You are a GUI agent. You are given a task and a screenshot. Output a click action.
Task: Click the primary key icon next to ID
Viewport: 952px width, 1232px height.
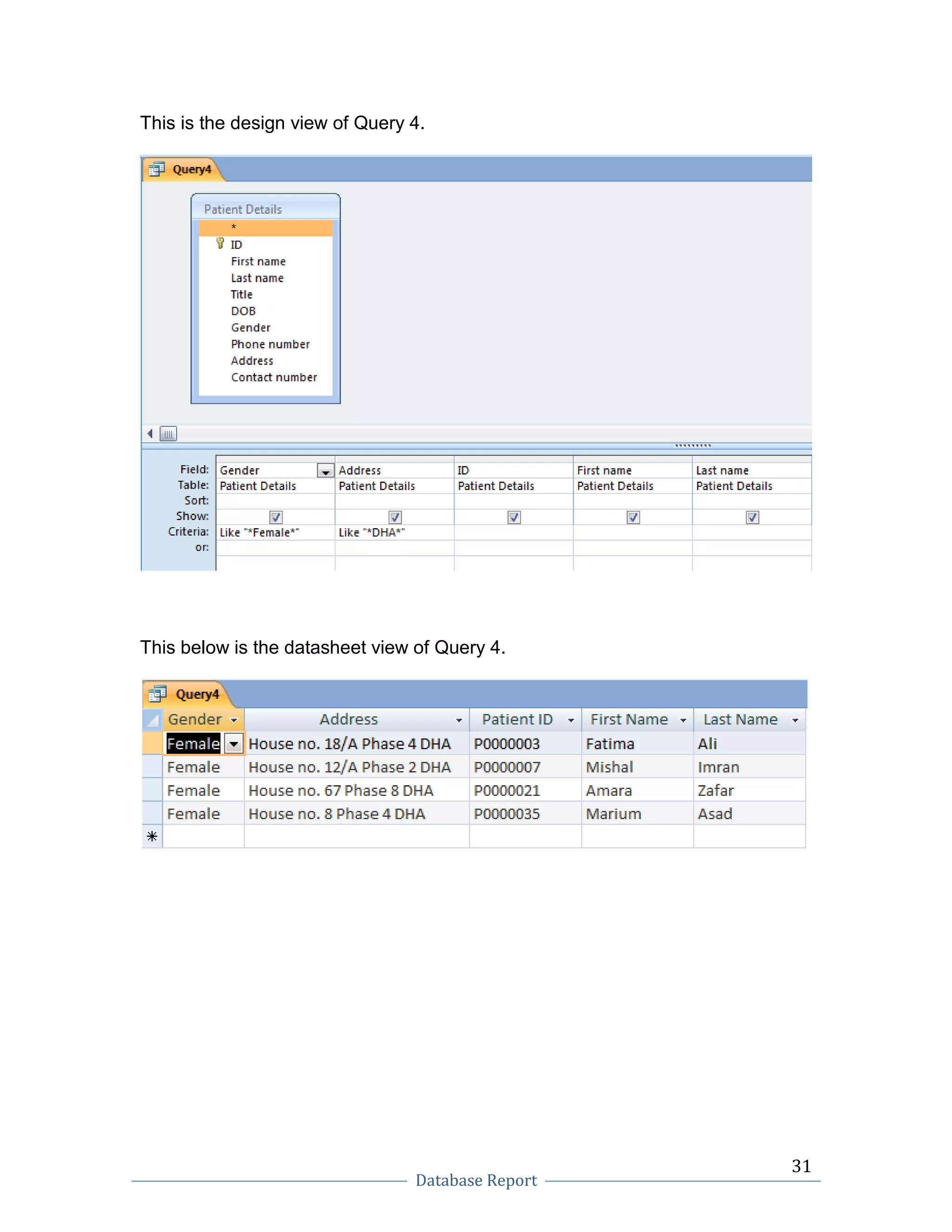click(x=220, y=244)
